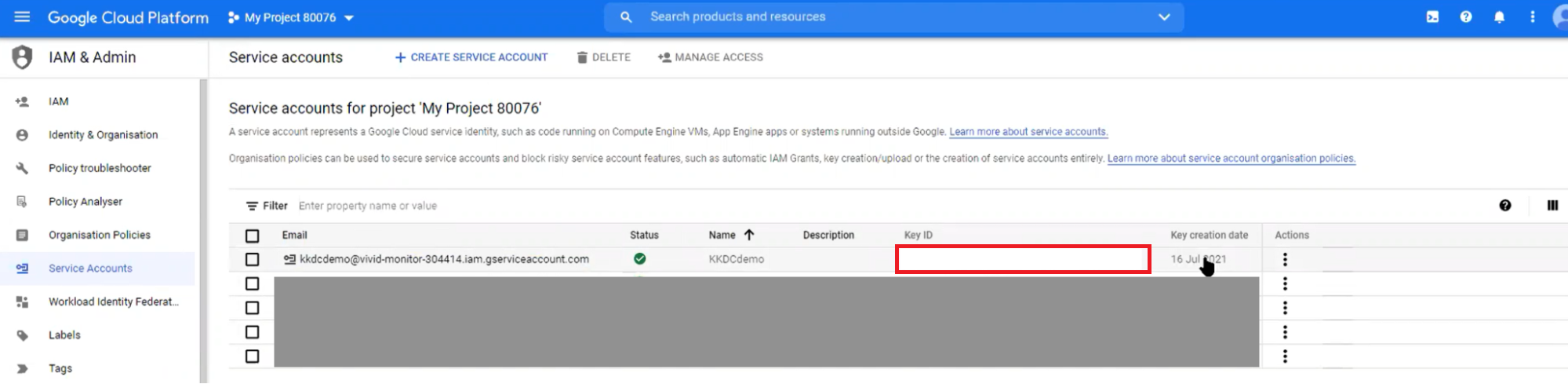
Task: Open Policy Analyser in sidebar
Action: click(85, 202)
